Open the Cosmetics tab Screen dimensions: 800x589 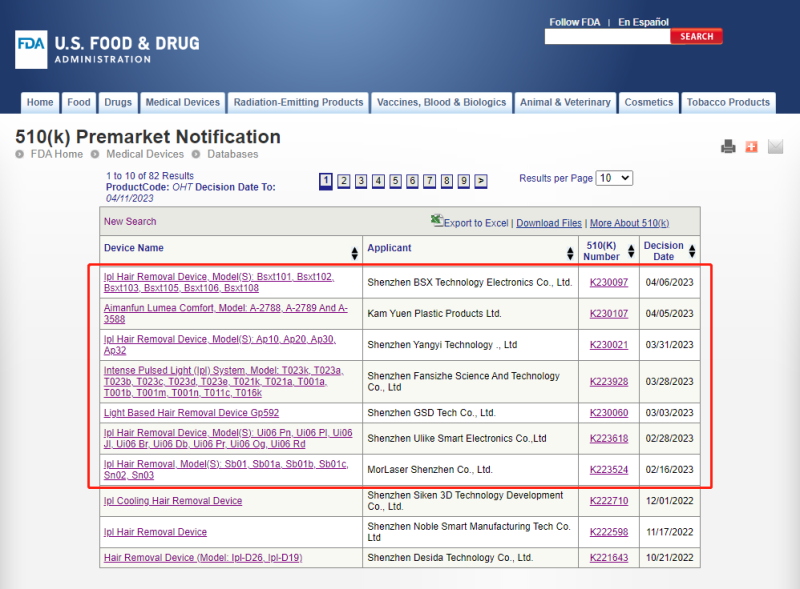(x=649, y=102)
